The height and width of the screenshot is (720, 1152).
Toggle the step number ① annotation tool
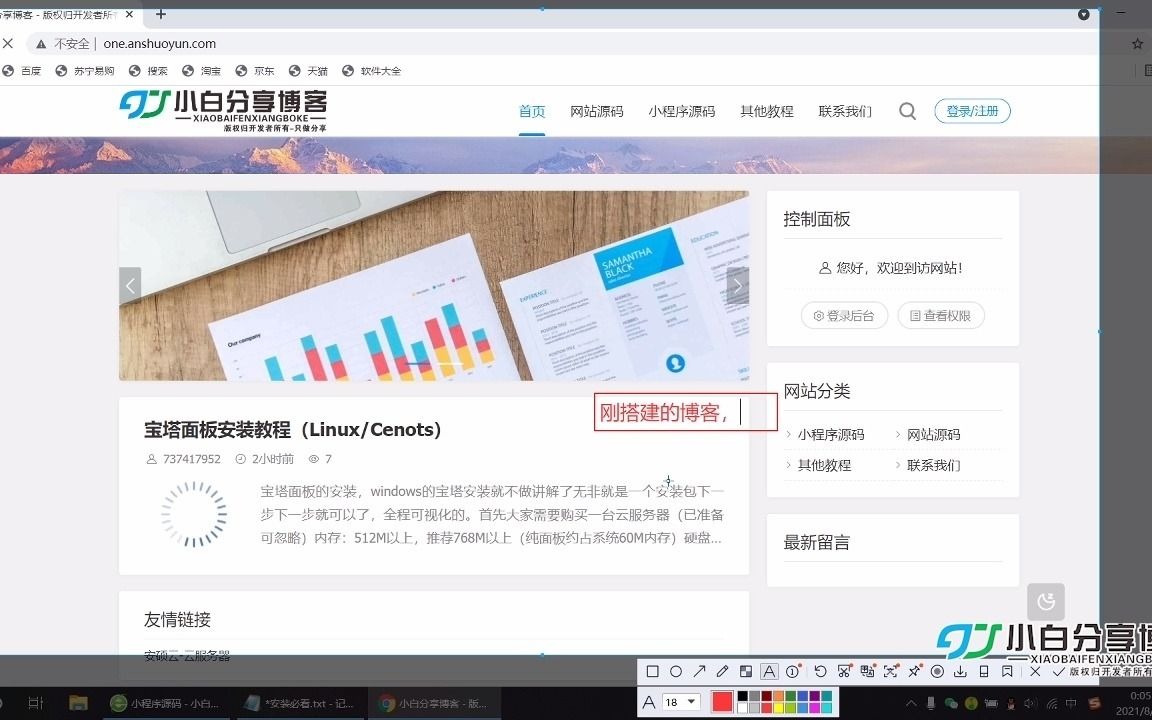[792, 671]
